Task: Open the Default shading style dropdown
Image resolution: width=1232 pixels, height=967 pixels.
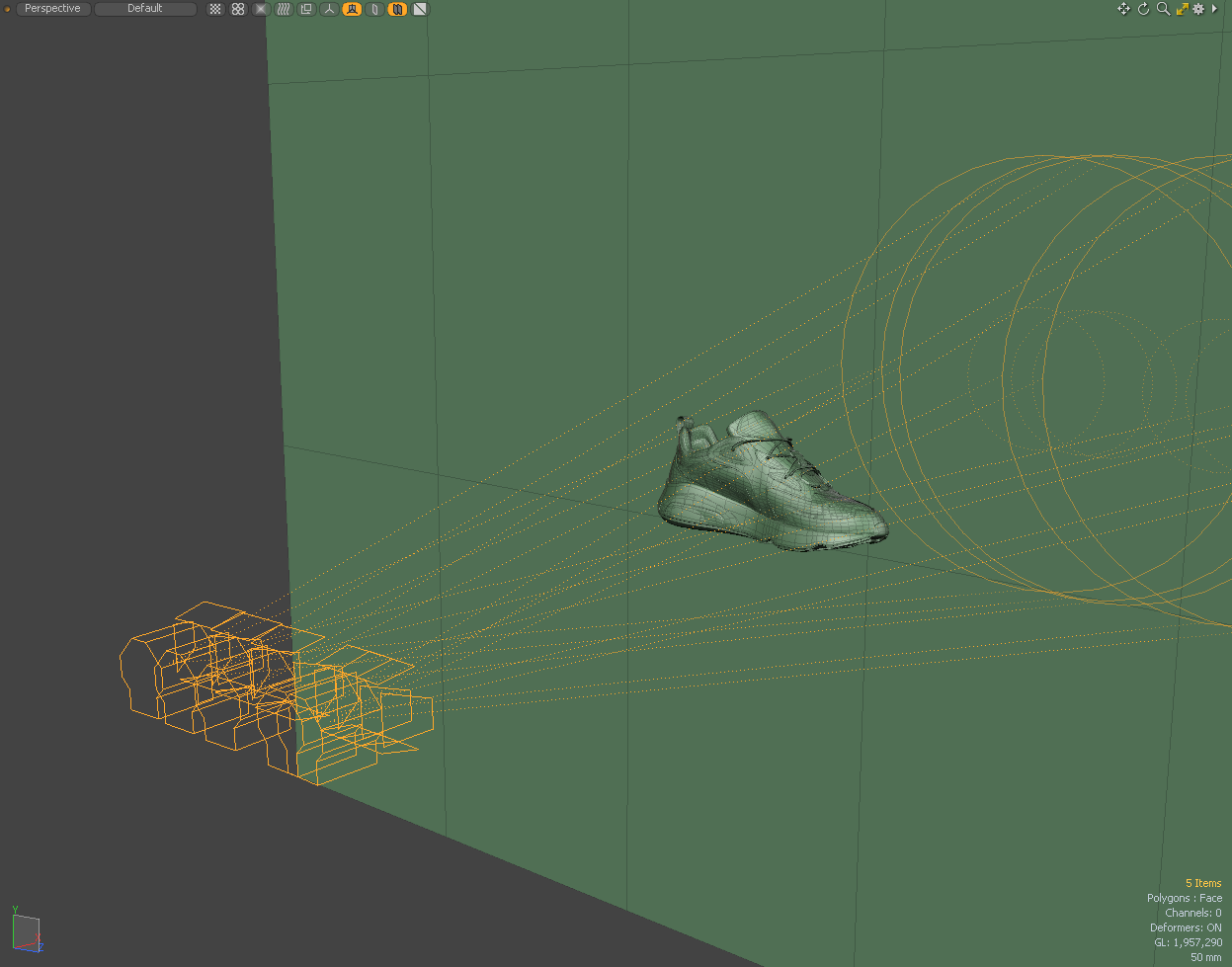Action: click(145, 9)
